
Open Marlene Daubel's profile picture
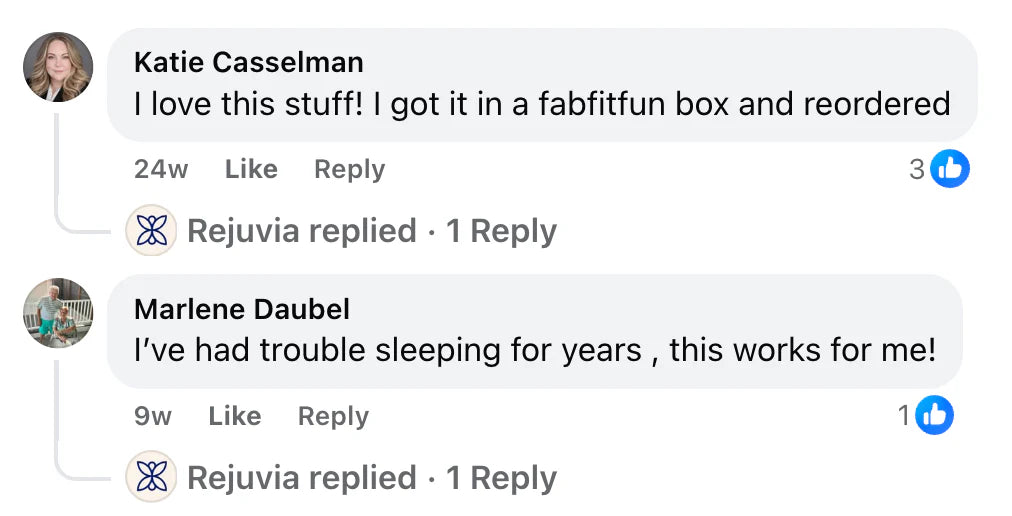58,313
